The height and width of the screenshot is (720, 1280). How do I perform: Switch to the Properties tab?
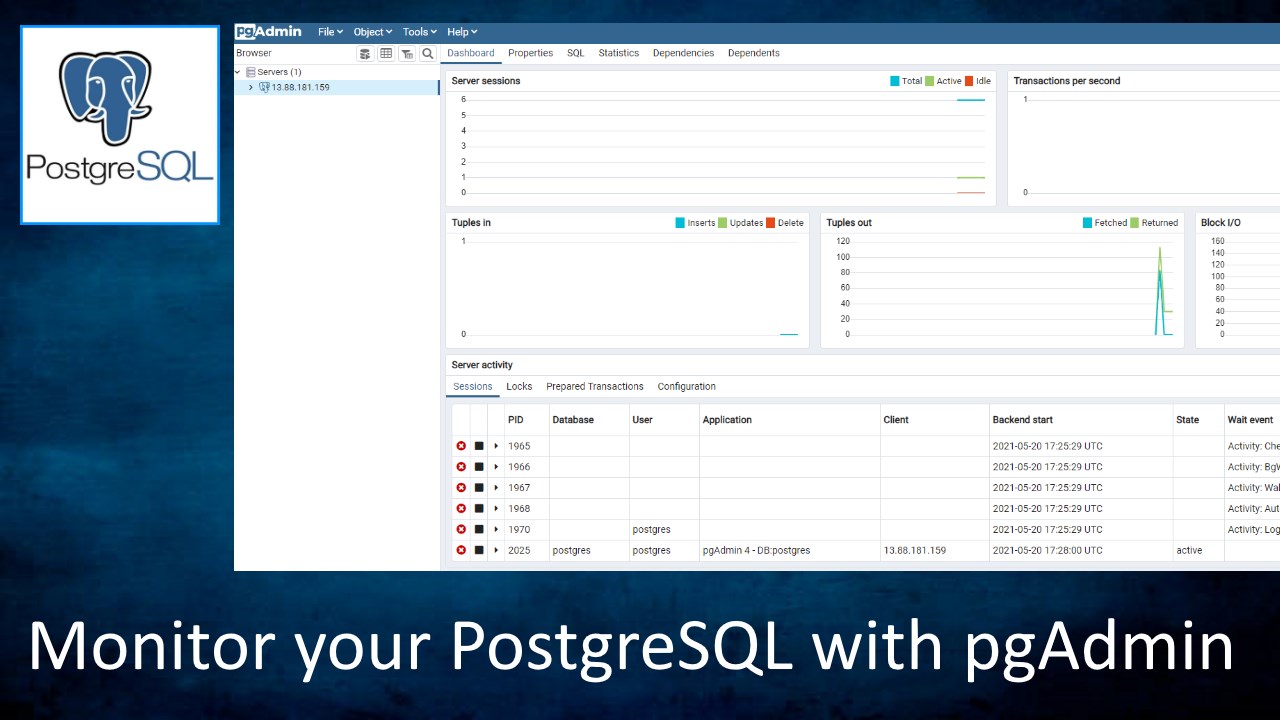(x=530, y=53)
